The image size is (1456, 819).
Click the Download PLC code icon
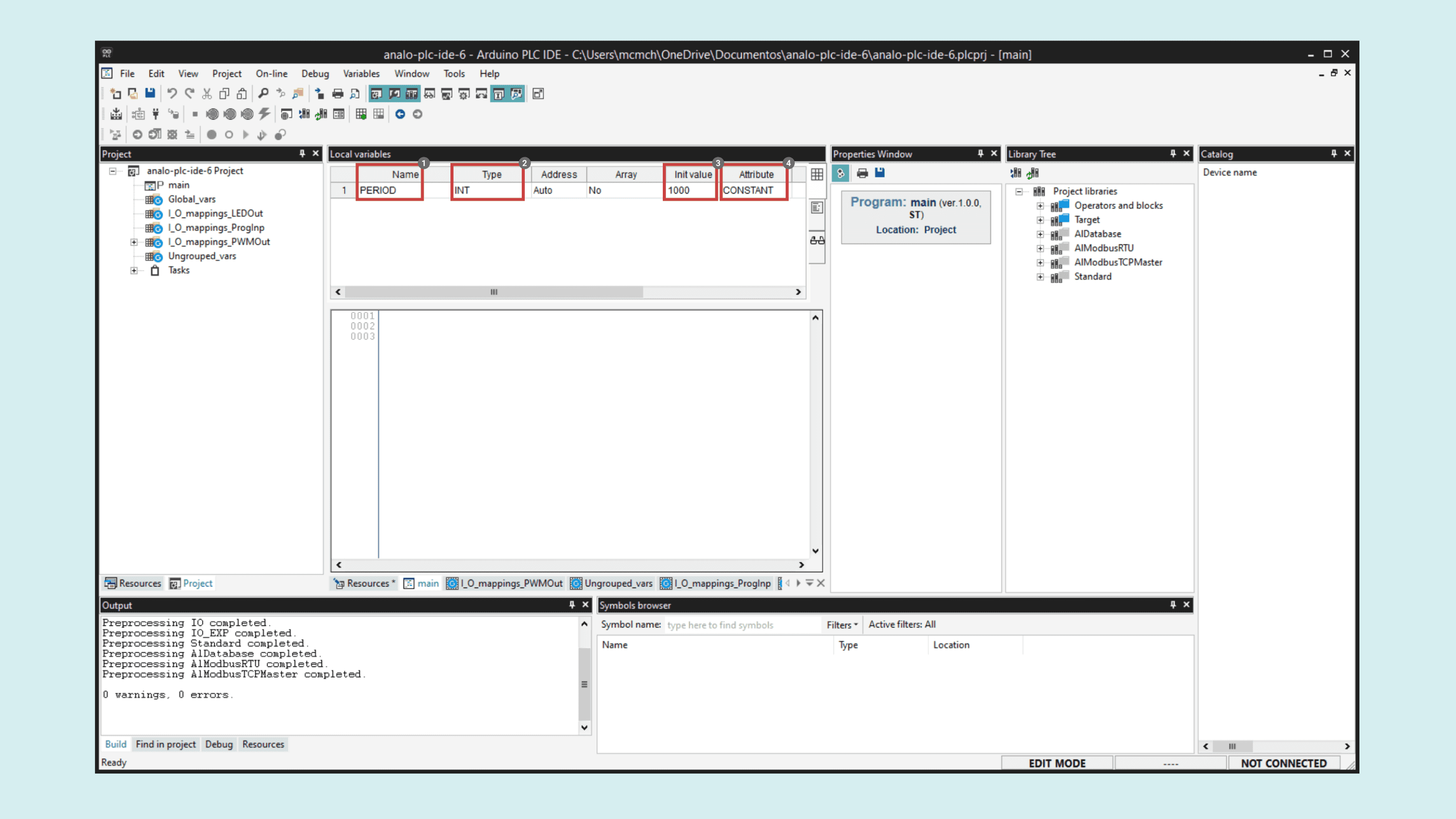116,114
